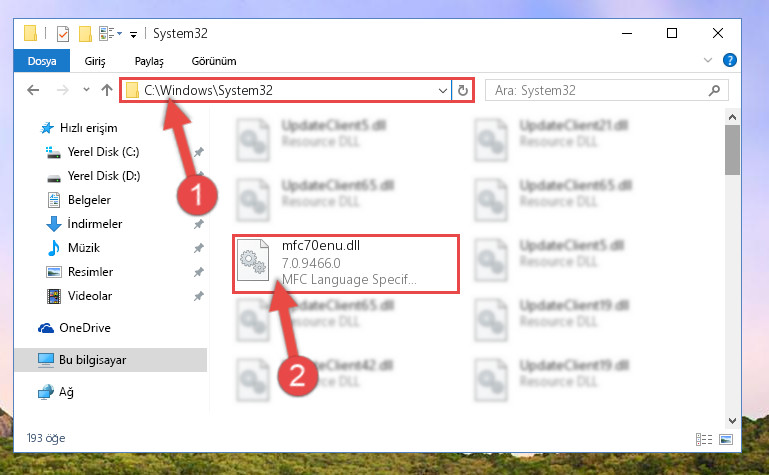
Task: Switch to large thumbnails view icon
Action: coord(726,439)
